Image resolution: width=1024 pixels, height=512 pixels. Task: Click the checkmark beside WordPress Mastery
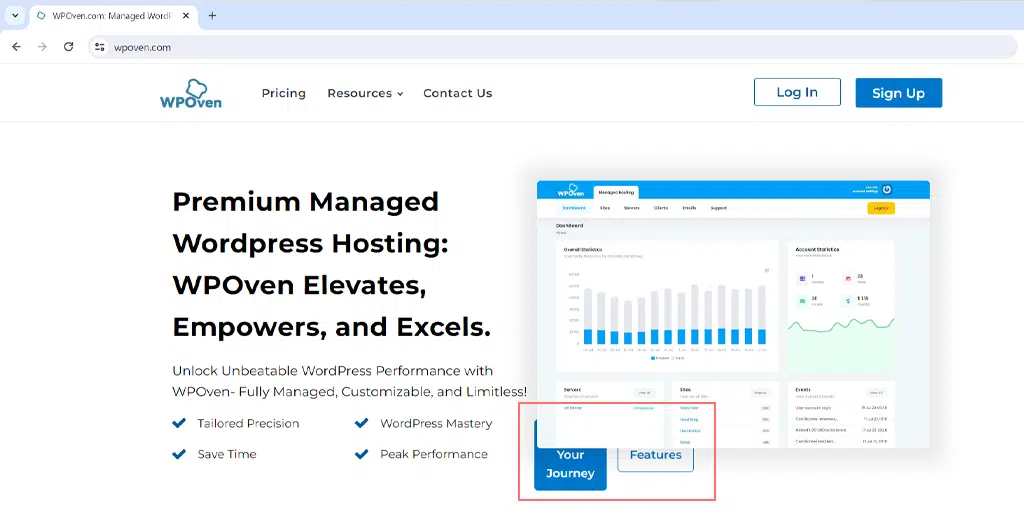362,423
